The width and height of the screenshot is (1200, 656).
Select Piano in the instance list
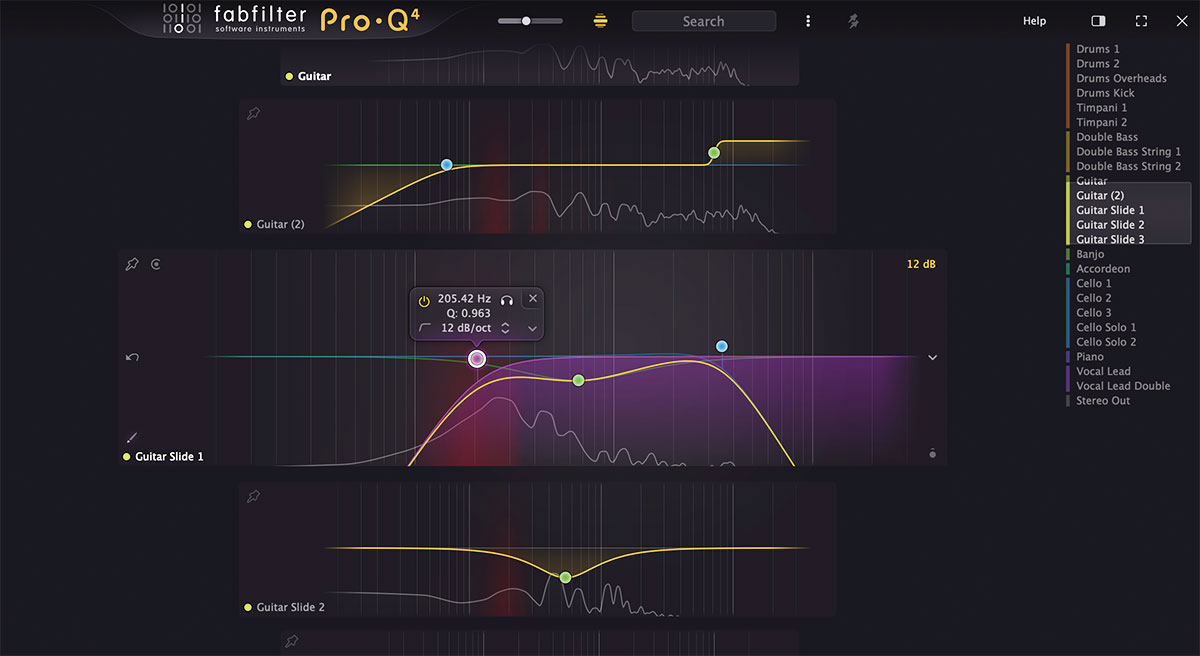(1090, 357)
